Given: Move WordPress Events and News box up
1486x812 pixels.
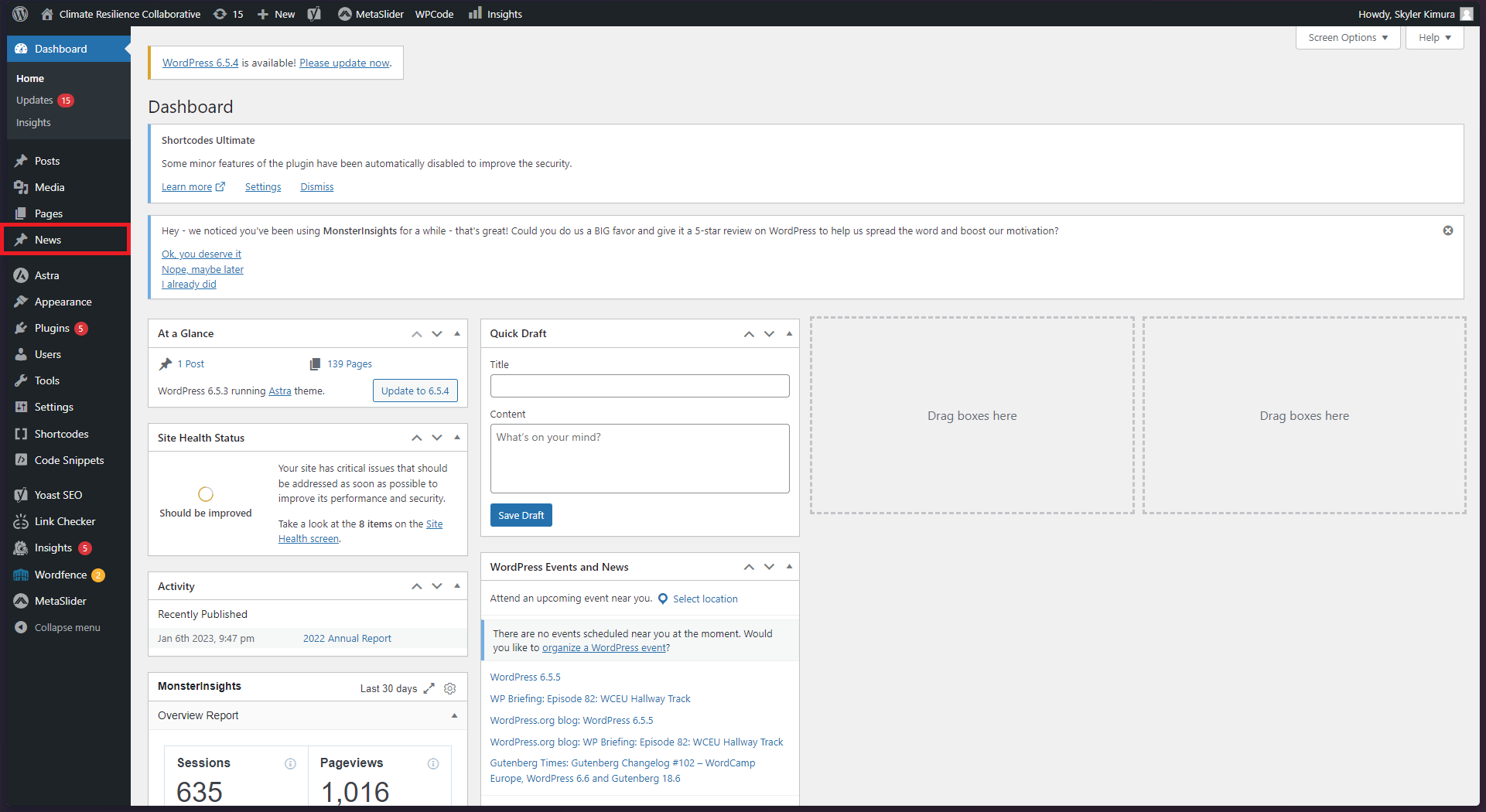Looking at the screenshot, I should click(x=749, y=567).
